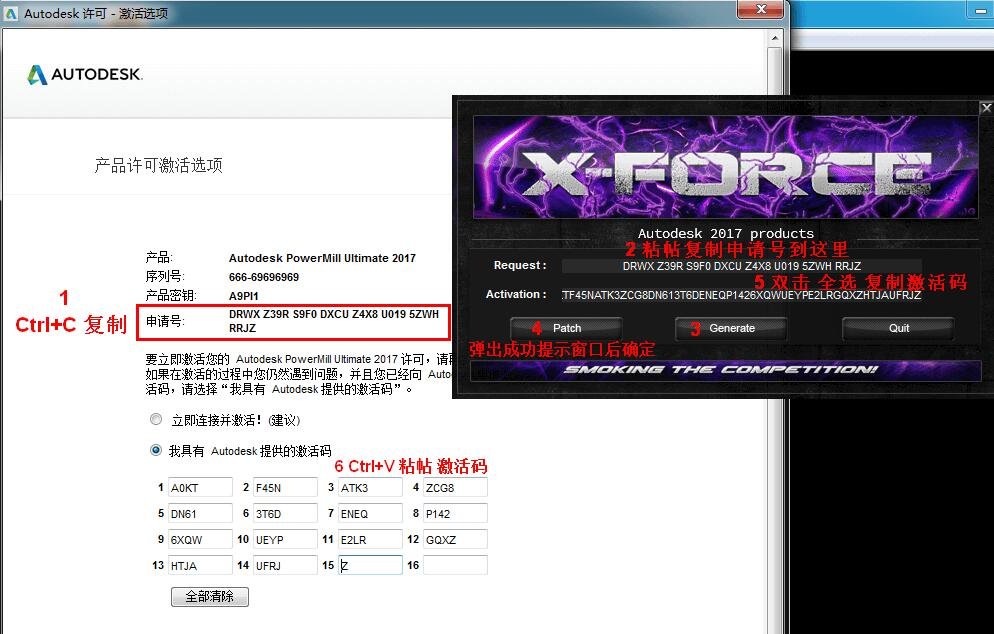Click the empty activation code box 16
This screenshot has width=994, height=634.
coord(455,566)
